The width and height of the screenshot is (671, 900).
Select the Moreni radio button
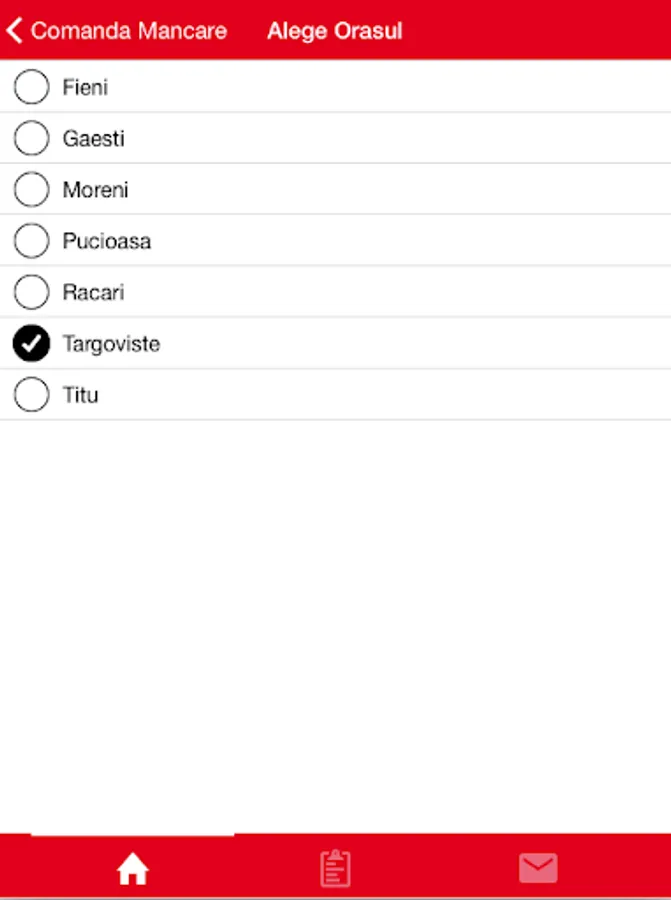(x=31, y=189)
